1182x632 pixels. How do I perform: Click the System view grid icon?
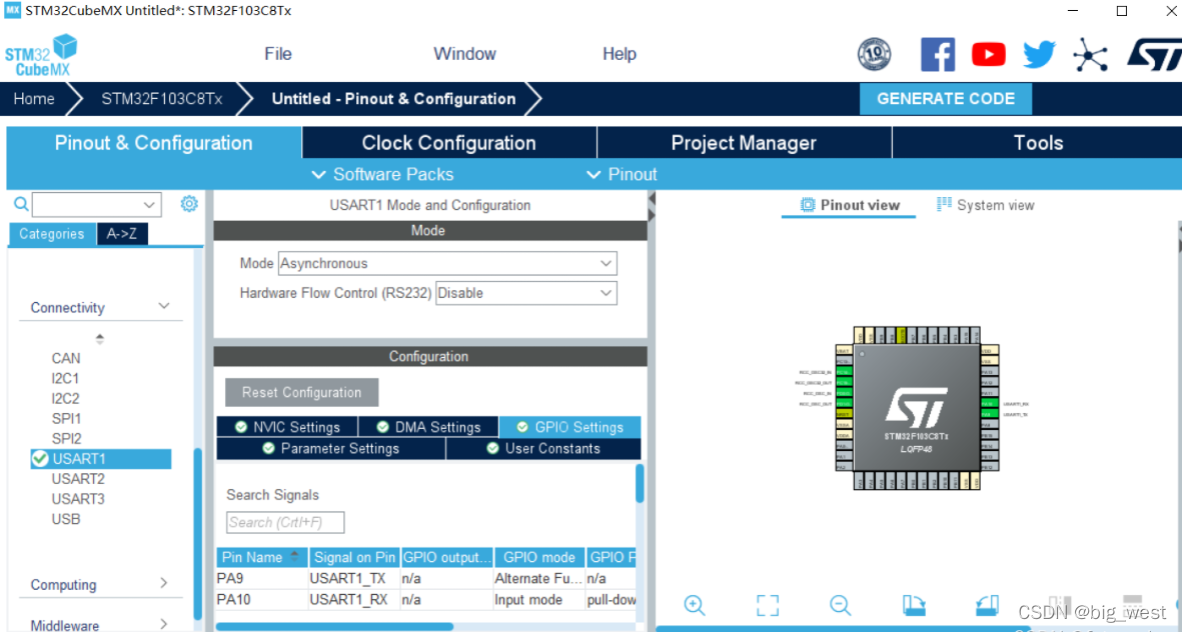(944, 204)
